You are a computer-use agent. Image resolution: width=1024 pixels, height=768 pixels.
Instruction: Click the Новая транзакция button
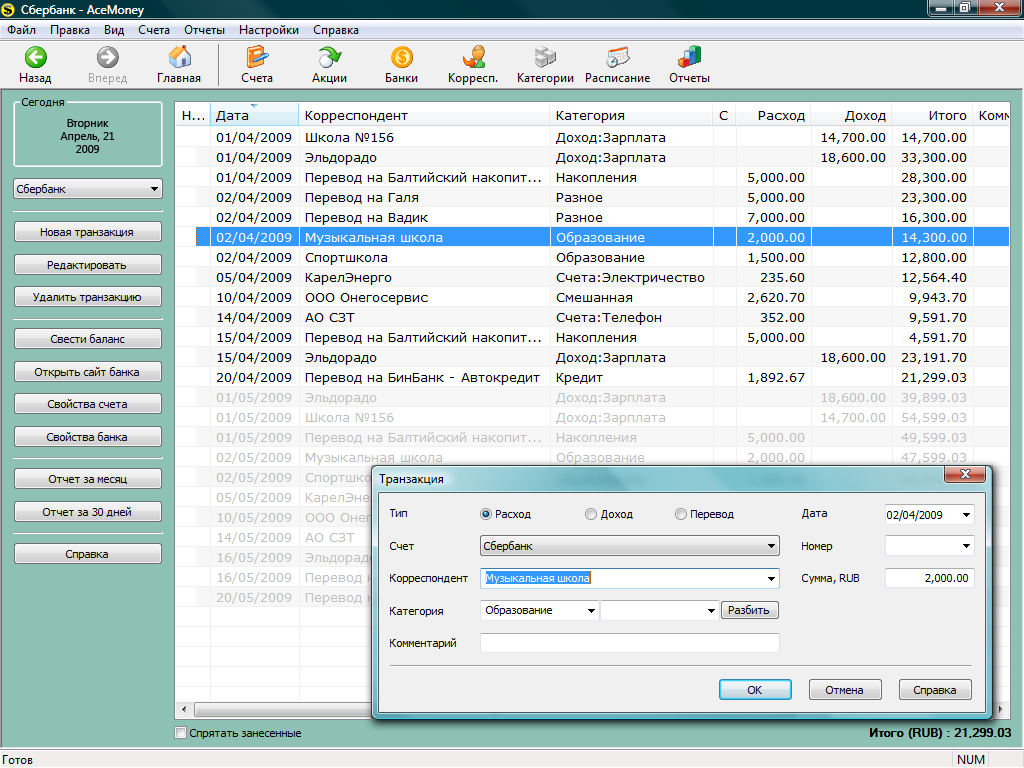(88, 232)
